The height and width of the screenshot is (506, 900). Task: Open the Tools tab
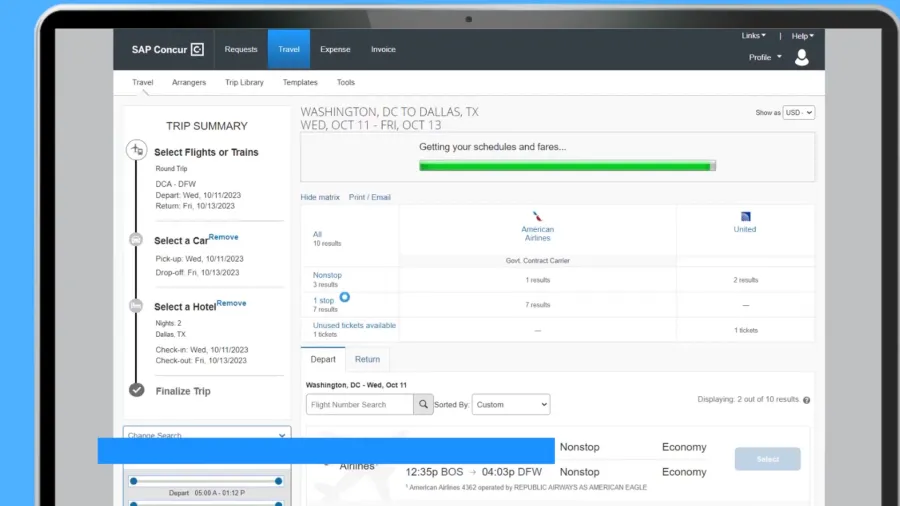(x=346, y=82)
